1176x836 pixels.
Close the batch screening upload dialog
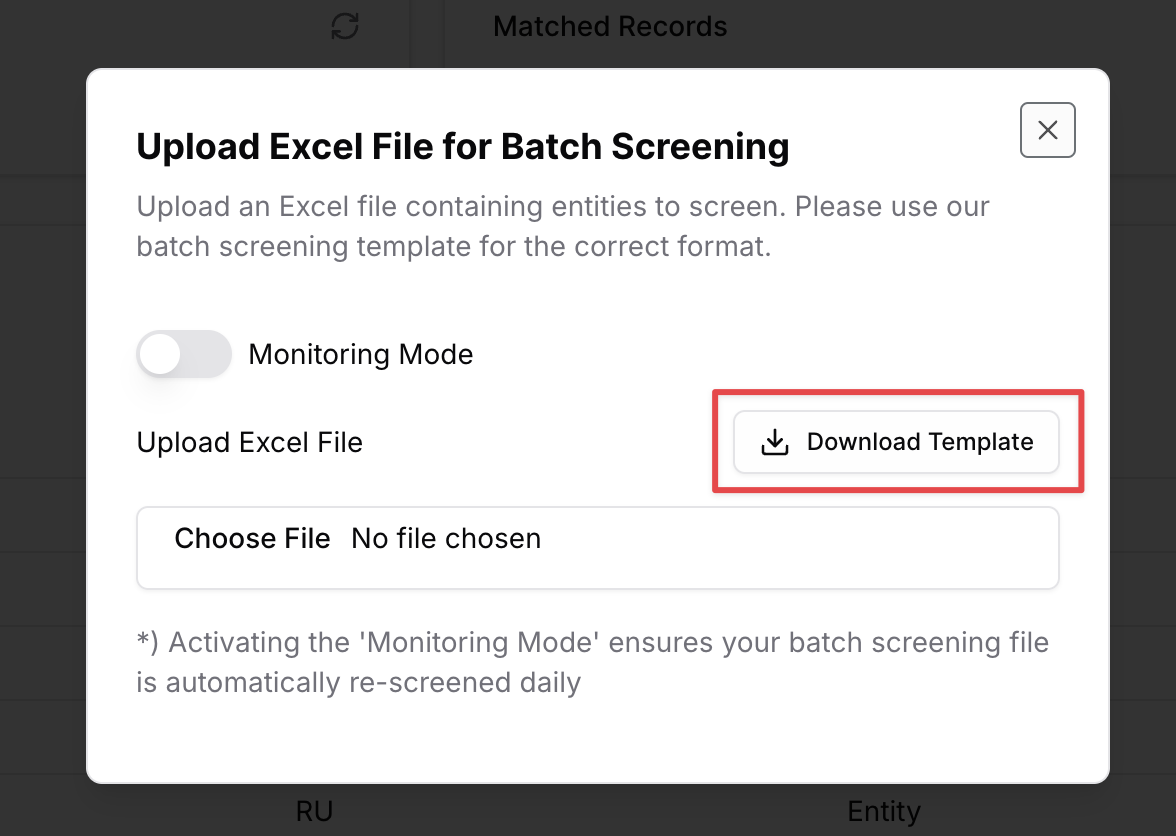point(1048,130)
